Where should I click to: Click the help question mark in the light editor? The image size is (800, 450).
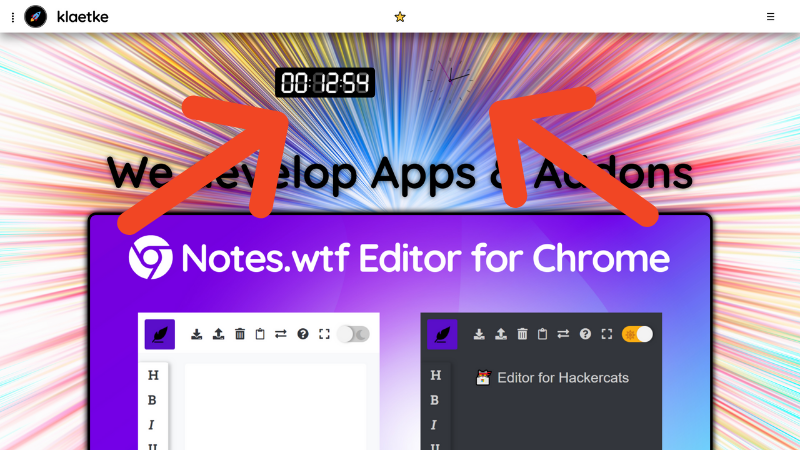coord(303,334)
